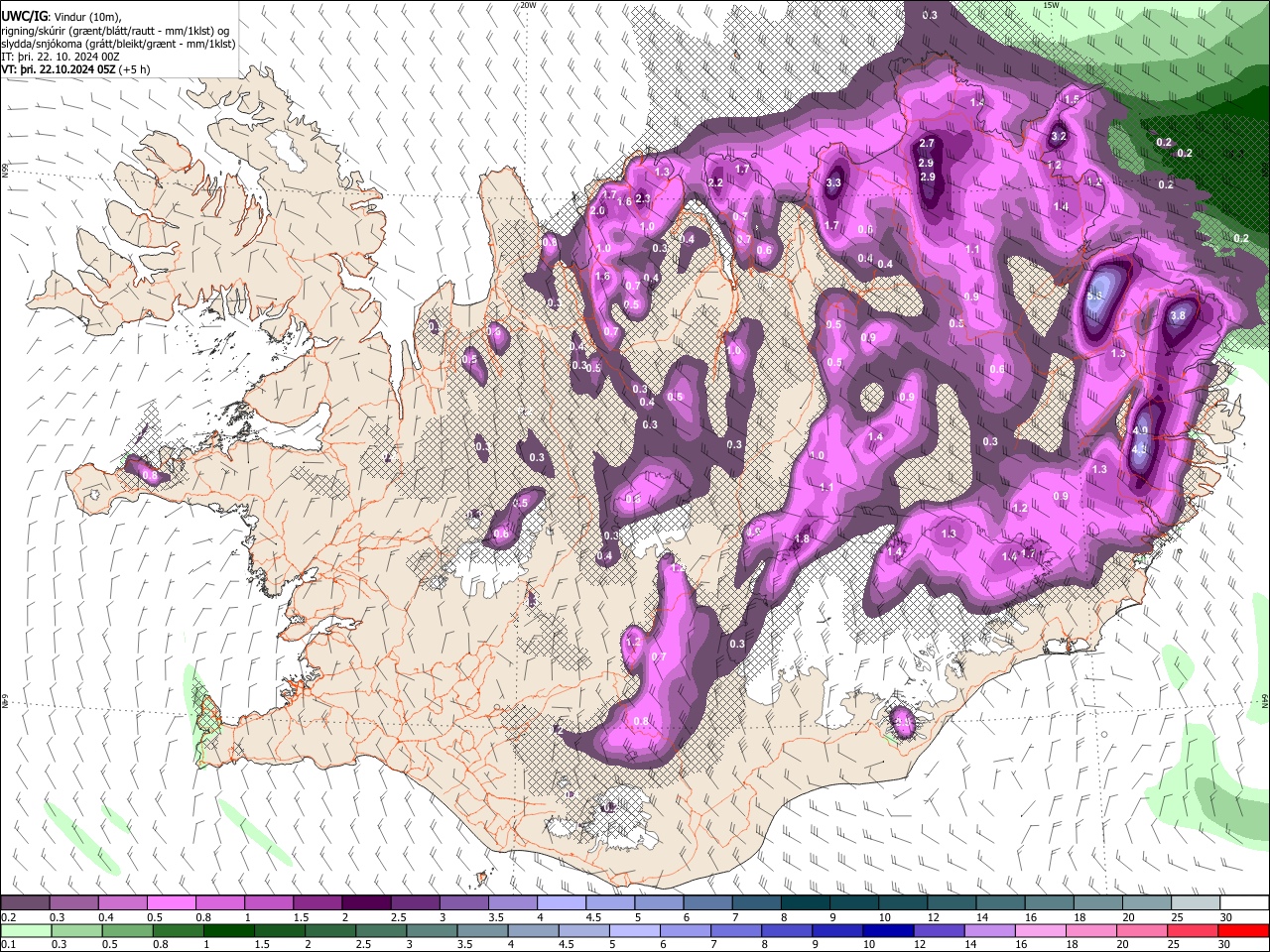Click the '64N' latitude label on the right edge
This screenshot has height=952, width=1270.
point(1265,700)
